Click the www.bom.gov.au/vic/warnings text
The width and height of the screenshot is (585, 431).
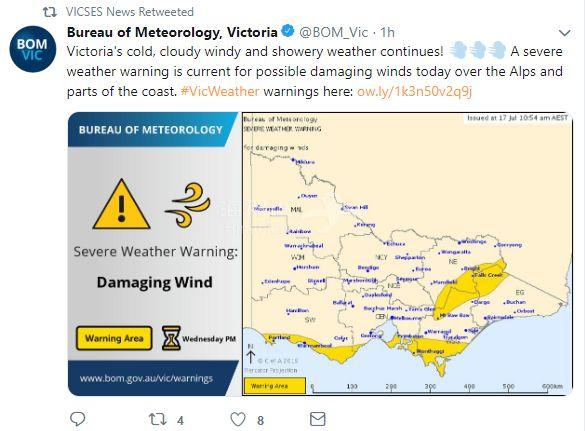(146, 378)
